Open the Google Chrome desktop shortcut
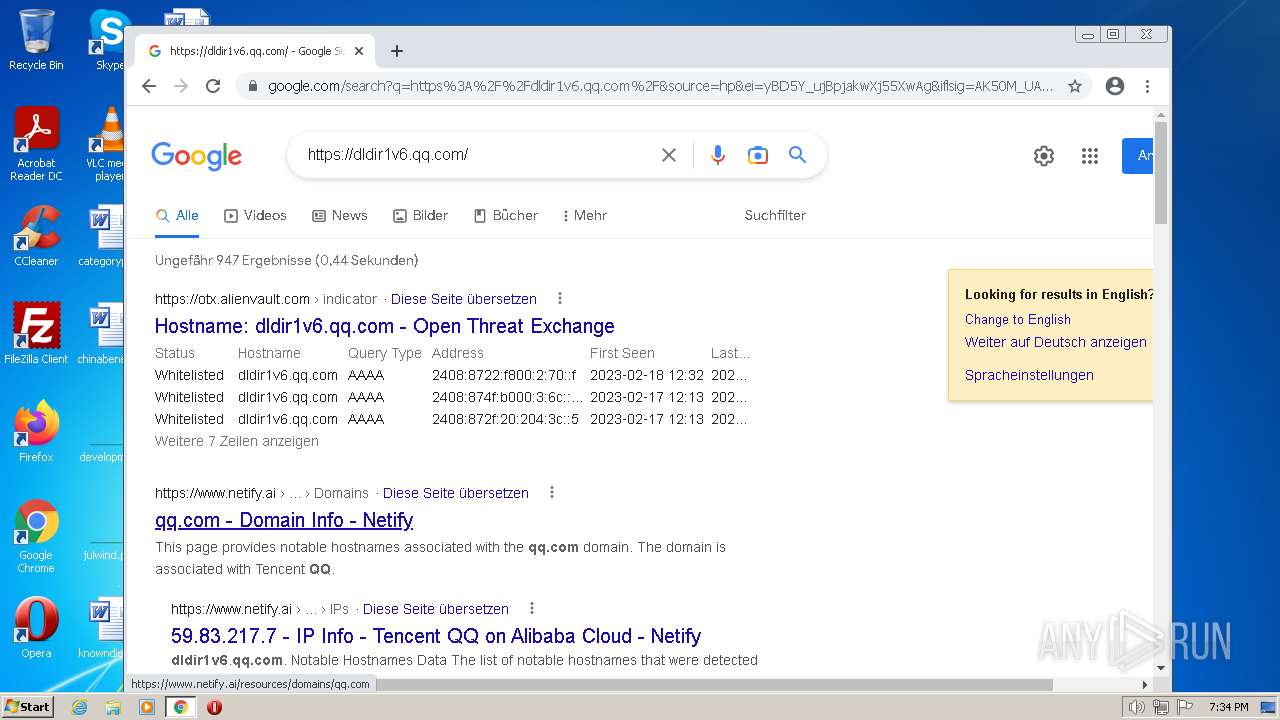Screen dimensions: 1280x720 [x=36, y=536]
